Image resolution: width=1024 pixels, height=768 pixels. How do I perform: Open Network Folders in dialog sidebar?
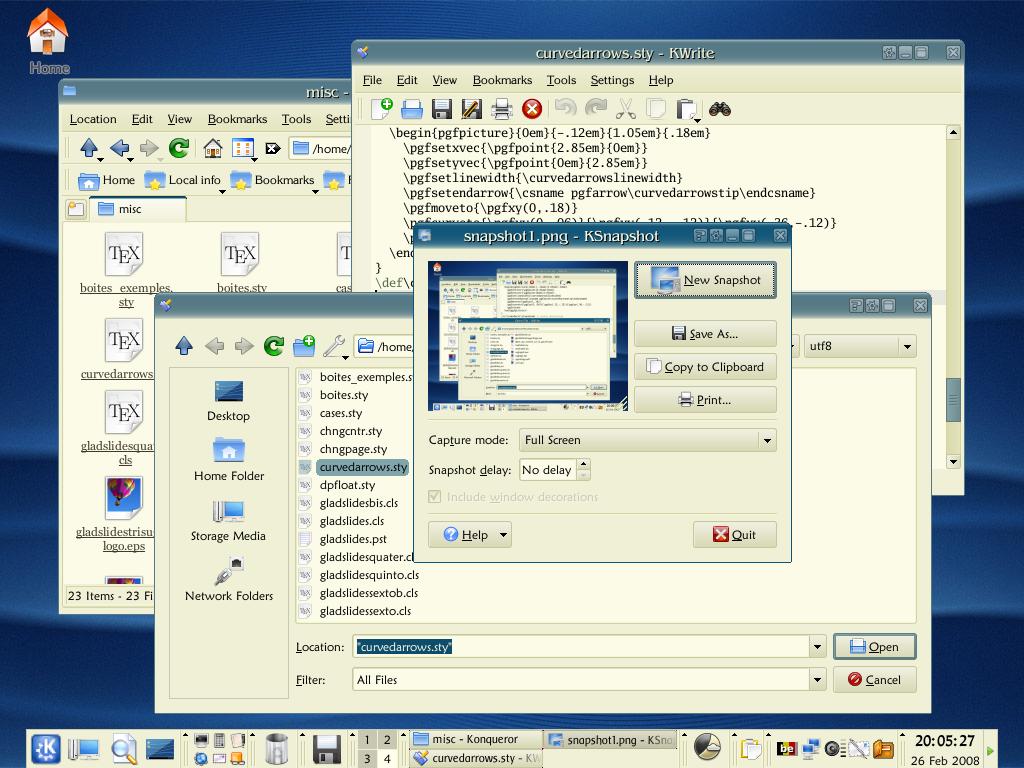point(229,580)
